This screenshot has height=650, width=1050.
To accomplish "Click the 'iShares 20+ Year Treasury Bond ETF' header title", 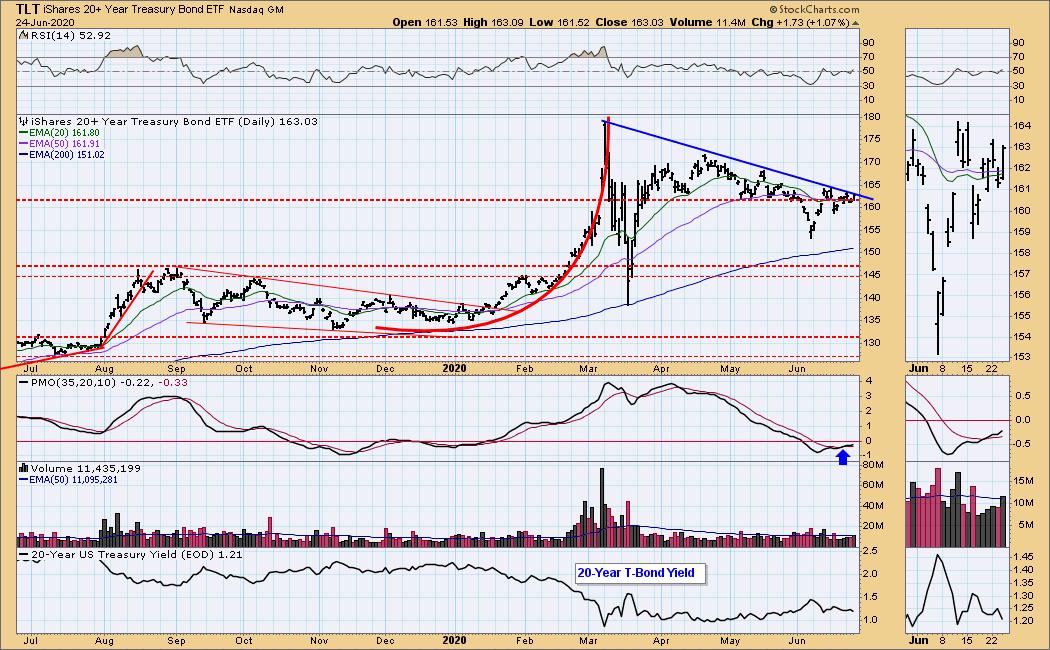I will click(x=133, y=9).
